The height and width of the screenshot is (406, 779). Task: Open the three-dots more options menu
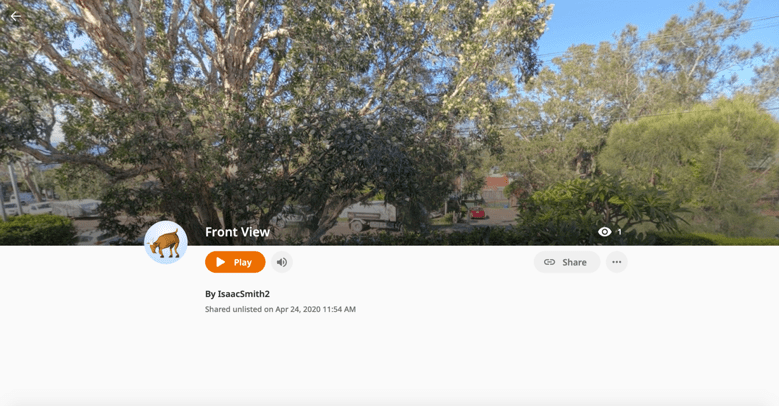pyautogui.click(x=617, y=262)
